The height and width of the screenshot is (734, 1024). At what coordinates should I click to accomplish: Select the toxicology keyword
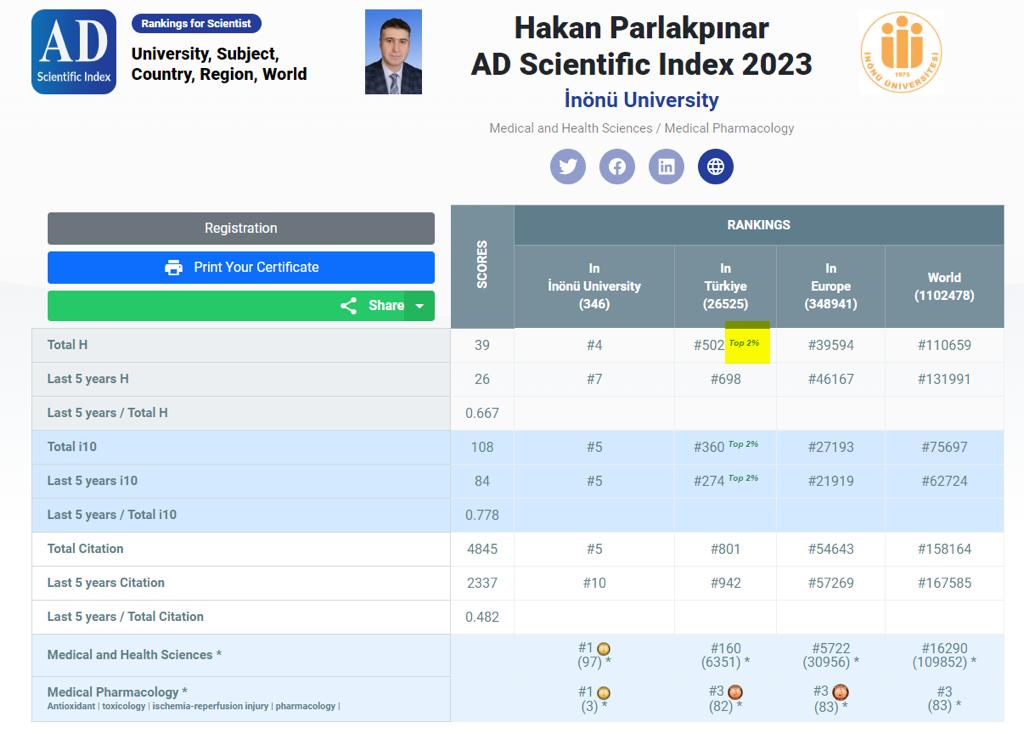(124, 706)
